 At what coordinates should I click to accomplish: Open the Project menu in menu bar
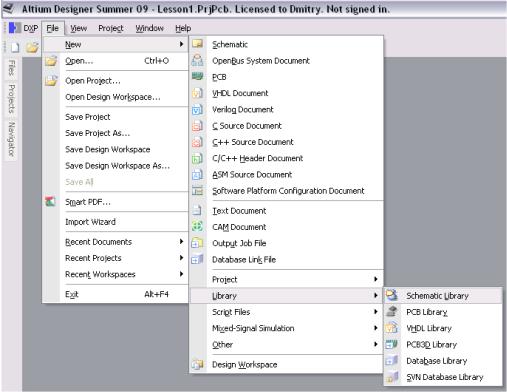tap(111, 28)
